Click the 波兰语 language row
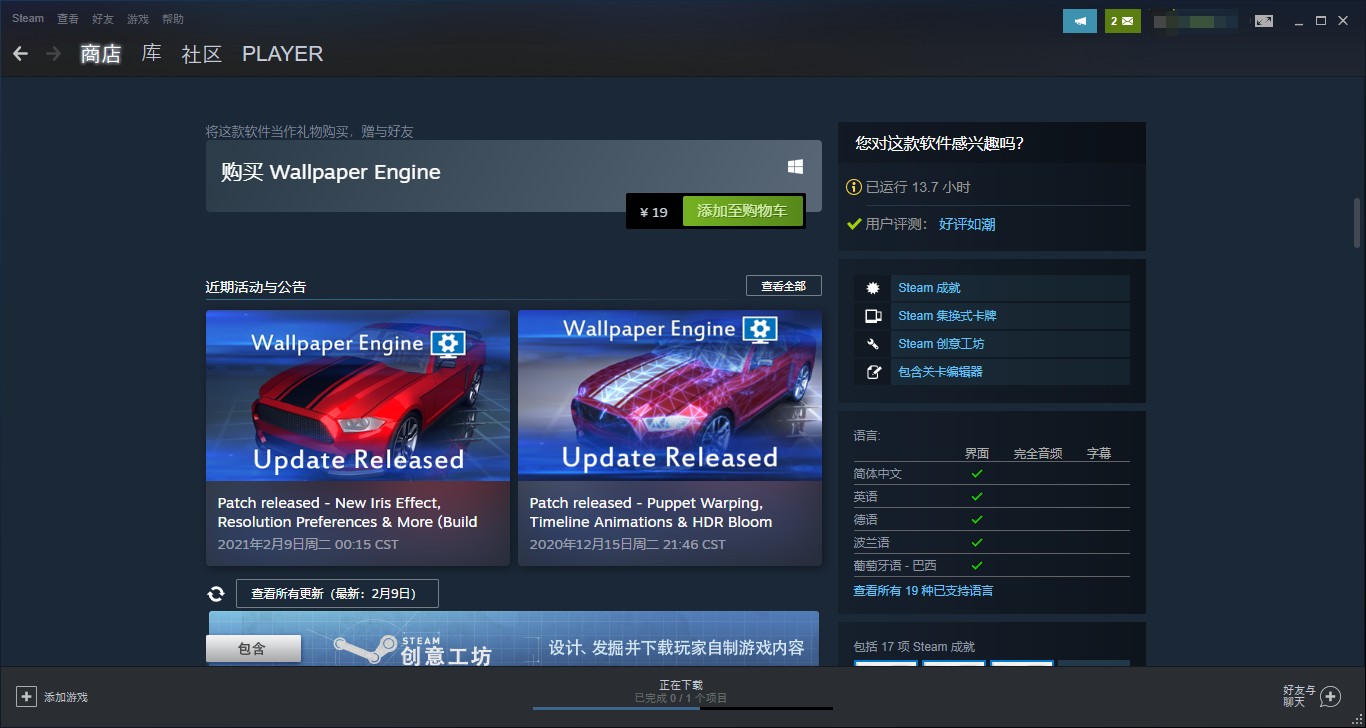 (991, 543)
